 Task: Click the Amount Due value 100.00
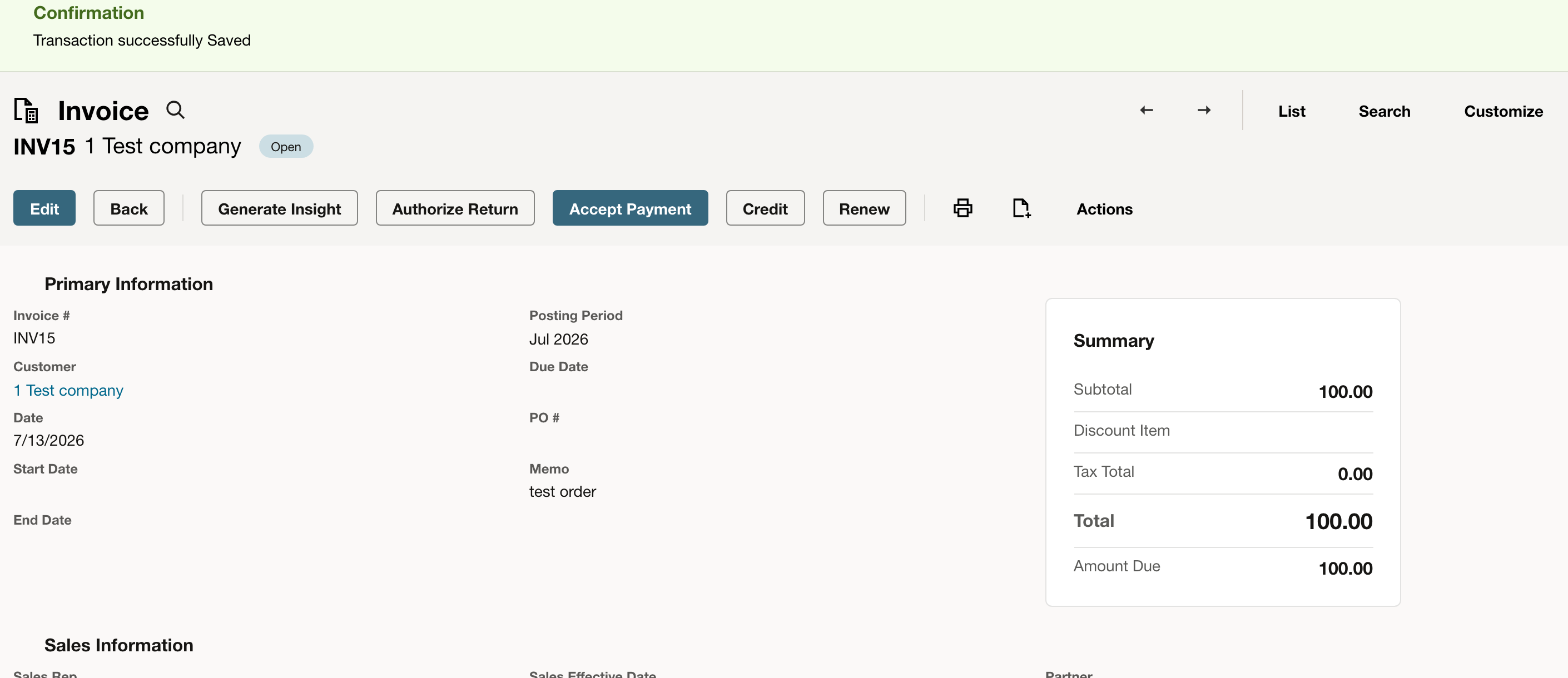(x=1344, y=568)
